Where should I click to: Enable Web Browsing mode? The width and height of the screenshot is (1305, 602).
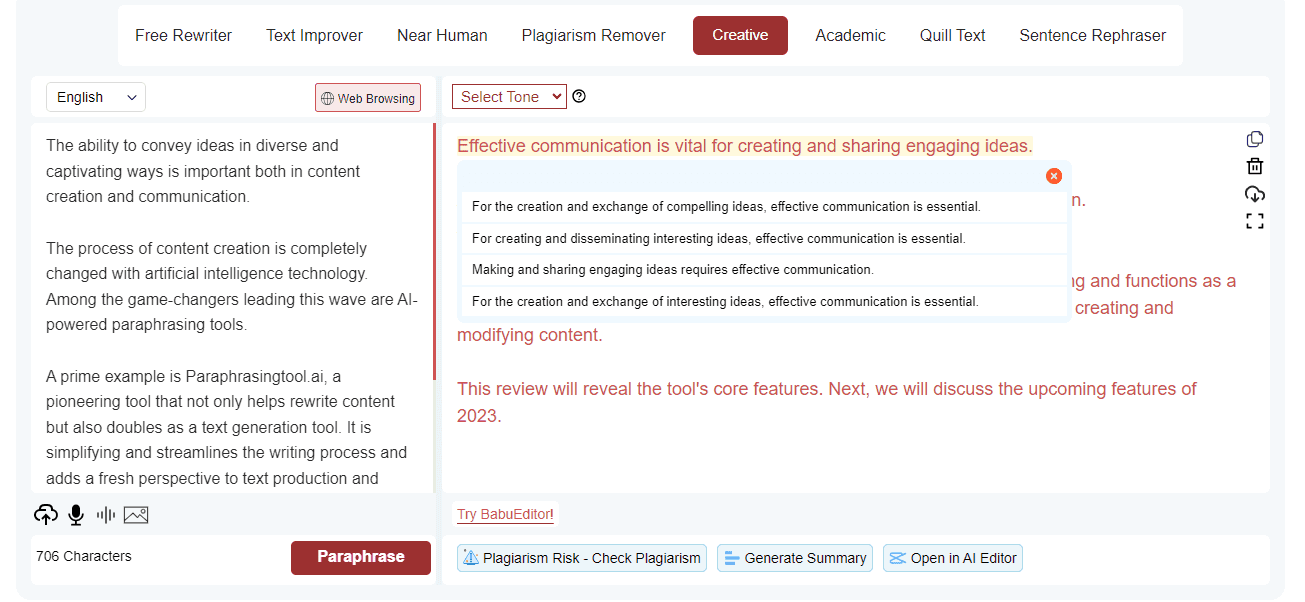pos(367,97)
